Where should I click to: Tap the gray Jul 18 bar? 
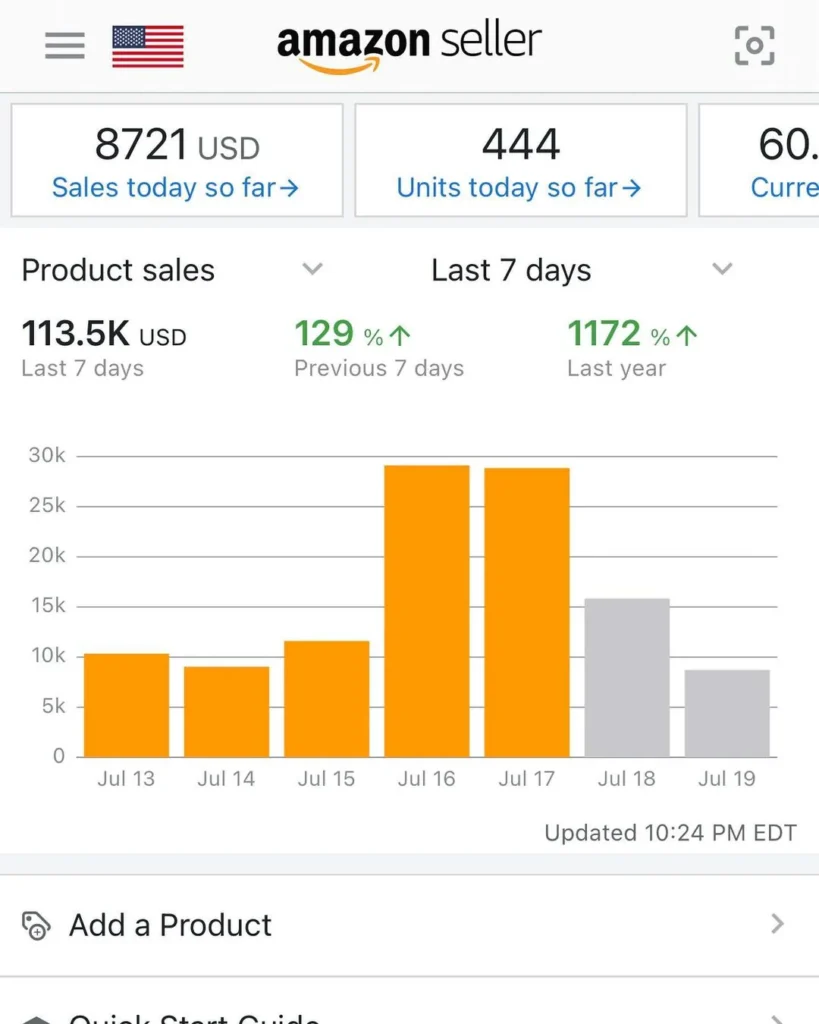[x=627, y=677]
